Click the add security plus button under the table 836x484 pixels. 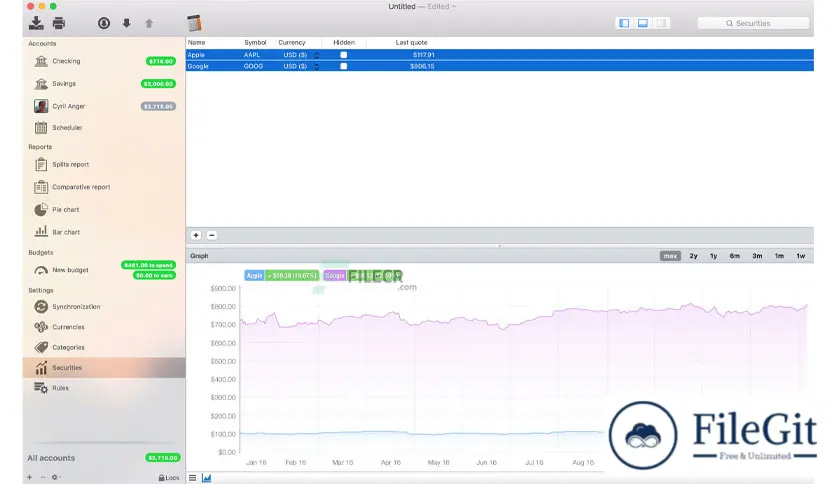tap(196, 235)
